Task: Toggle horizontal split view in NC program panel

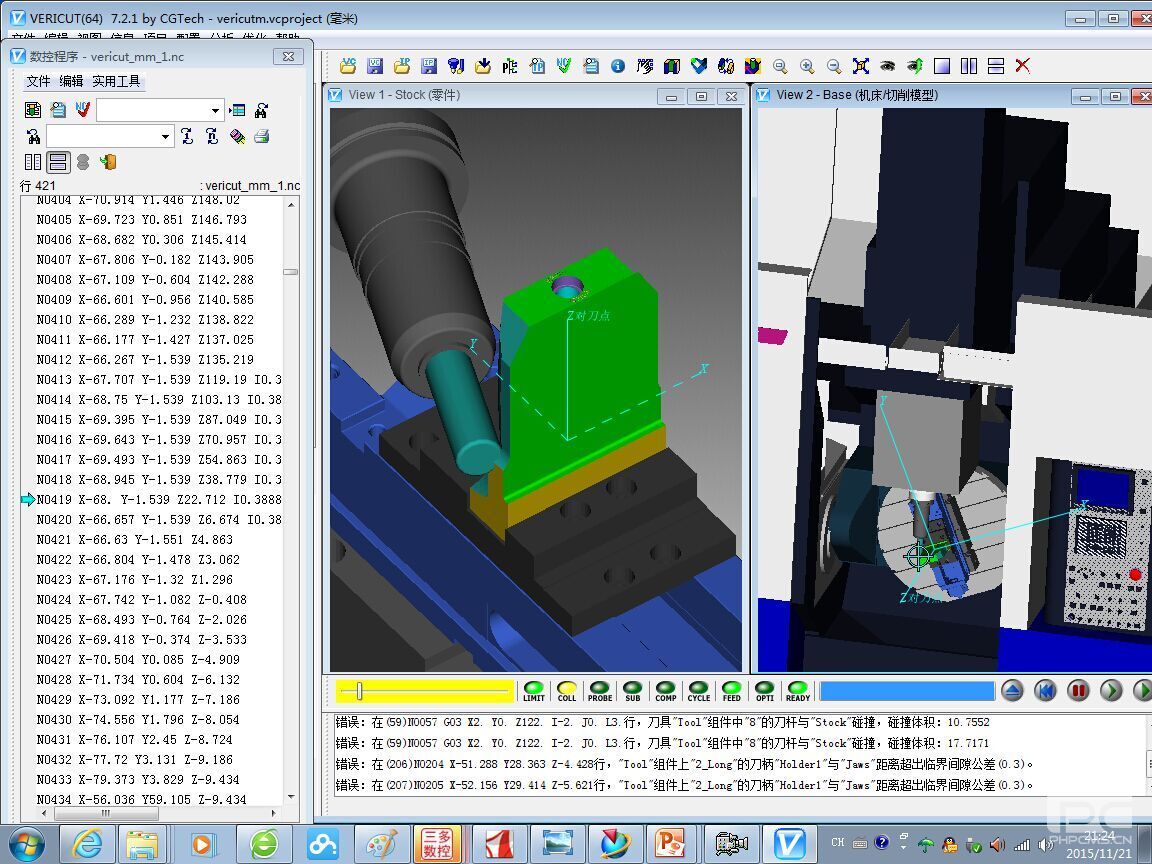Action: pos(58,162)
